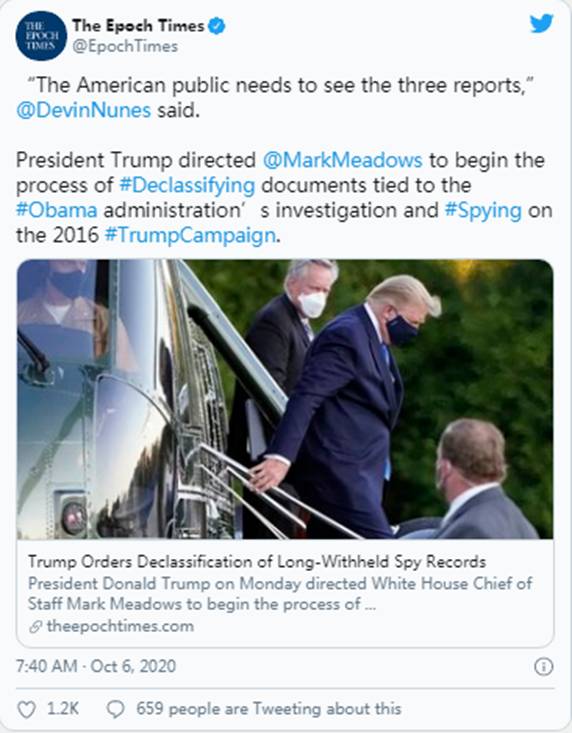
Task: Open the @MarkMeadows mention
Action: click(x=343, y=160)
